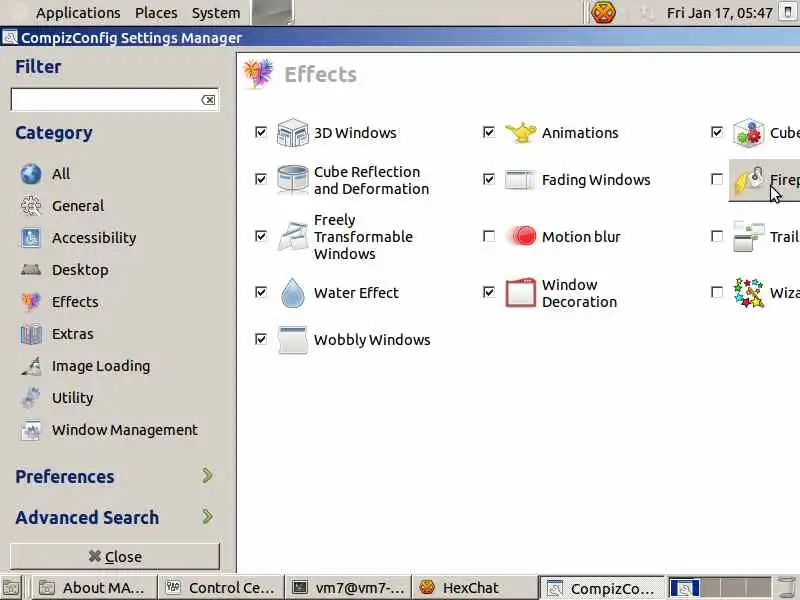
Task: Enable the Trailfocus checkbox
Action: (x=717, y=236)
